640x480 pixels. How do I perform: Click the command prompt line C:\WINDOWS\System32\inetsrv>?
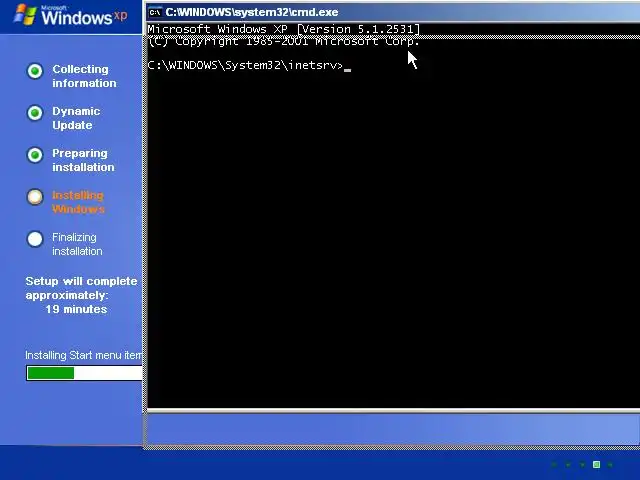coord(245,65)
